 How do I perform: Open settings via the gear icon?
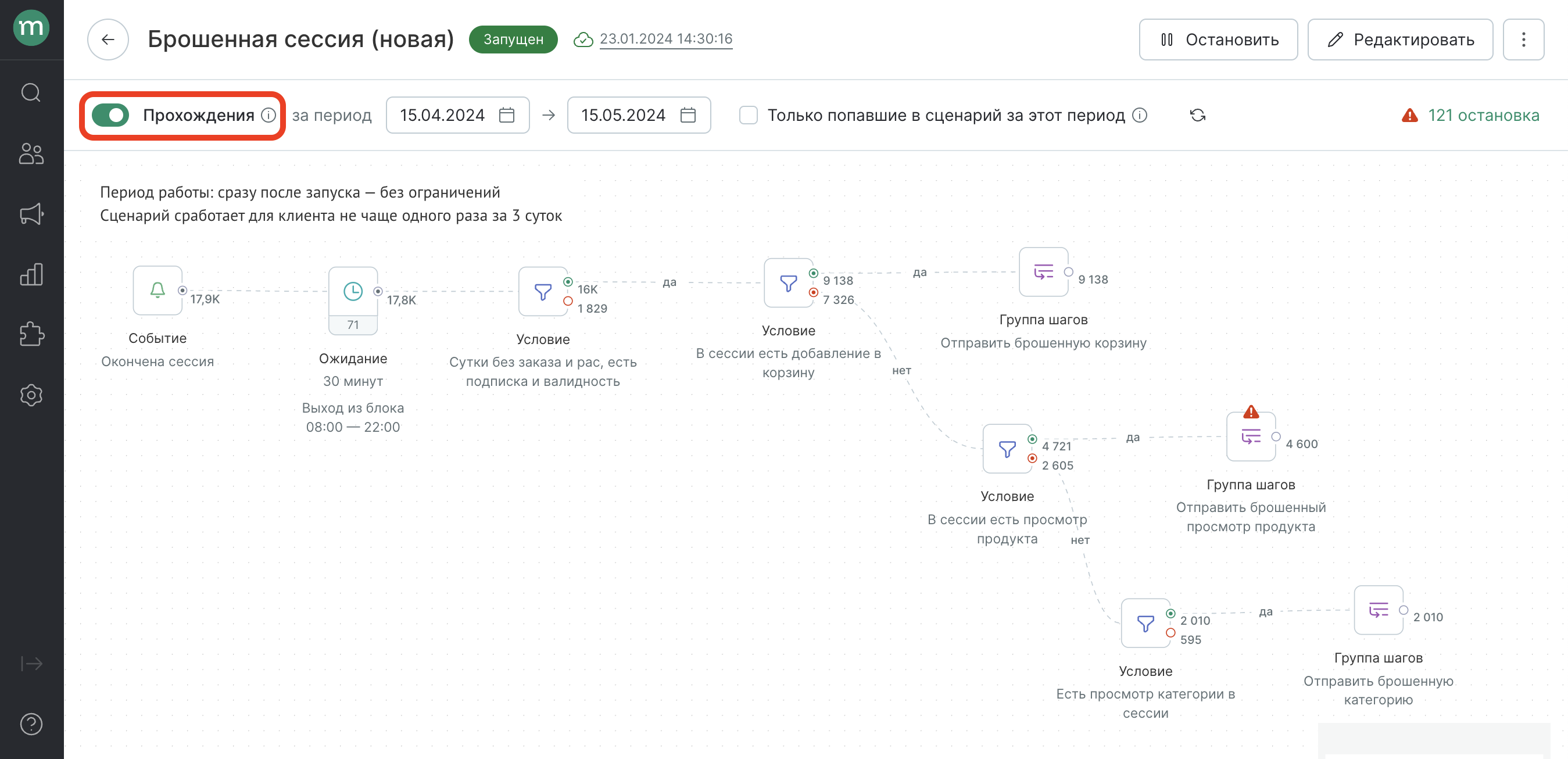[x=31, y=395]
